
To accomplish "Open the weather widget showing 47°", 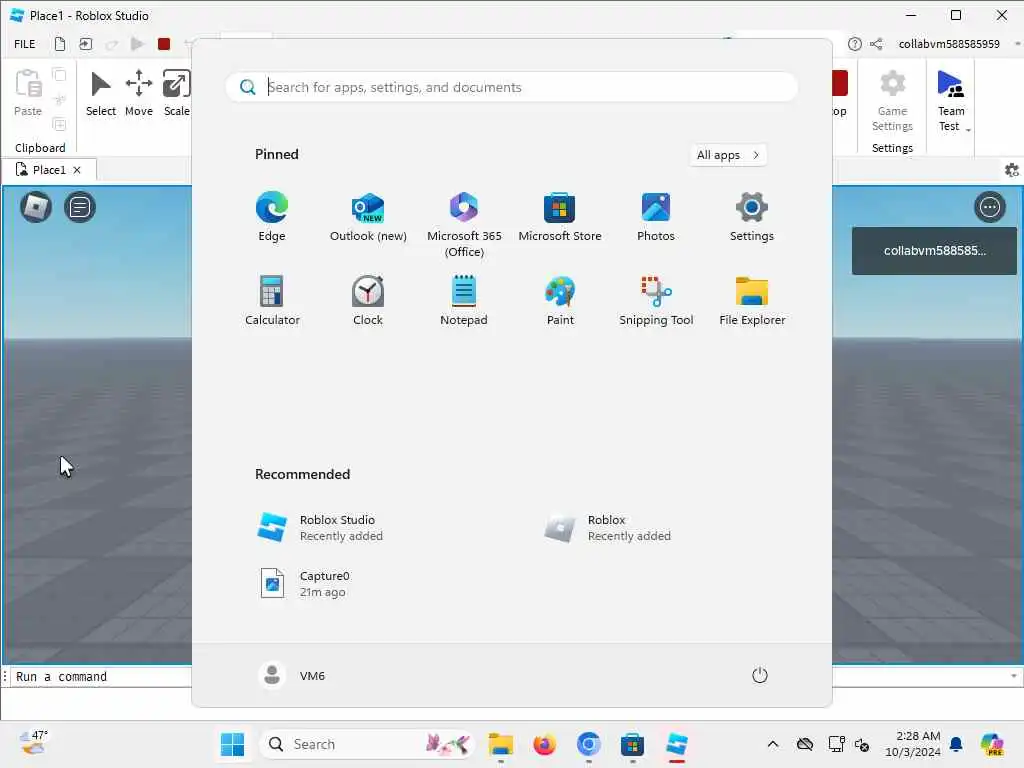I will point(34,743).
